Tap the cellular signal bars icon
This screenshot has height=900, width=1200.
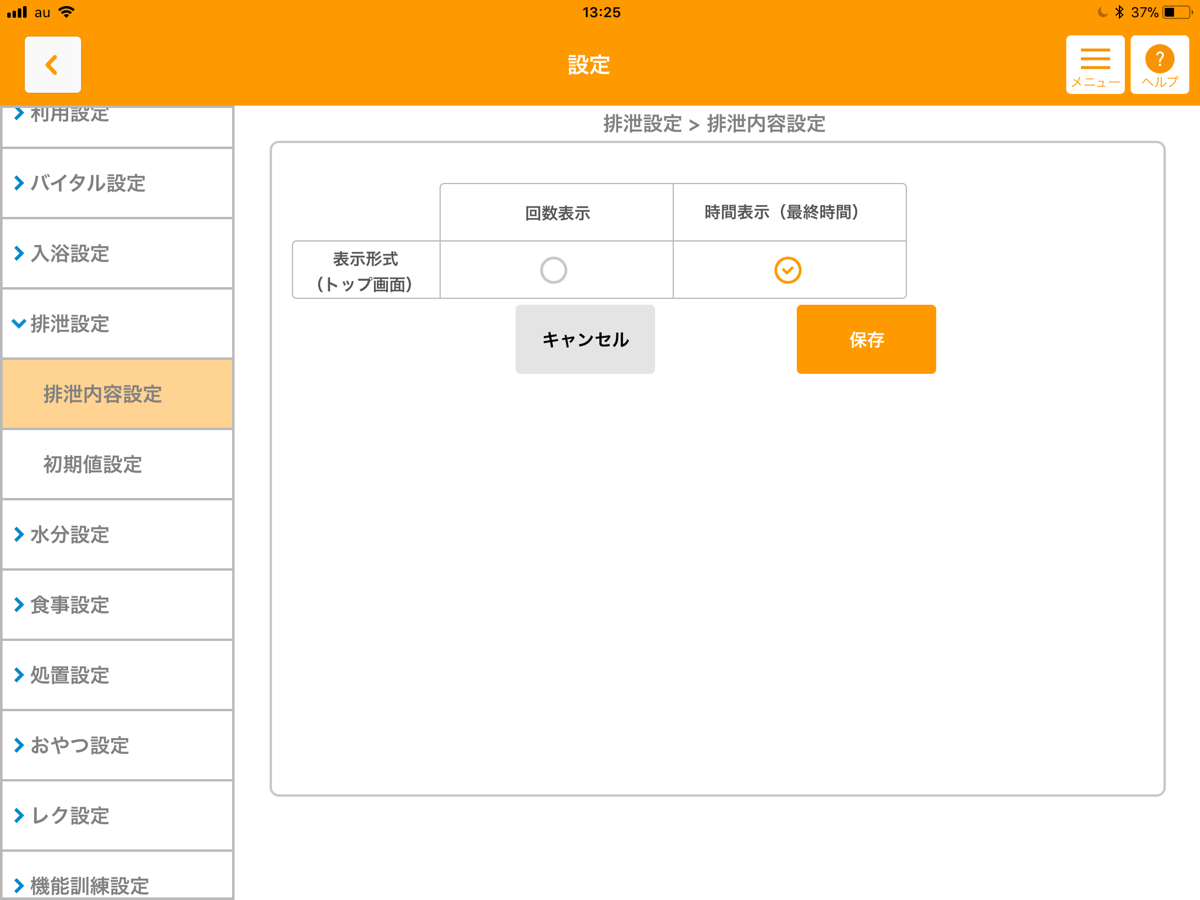17,13
